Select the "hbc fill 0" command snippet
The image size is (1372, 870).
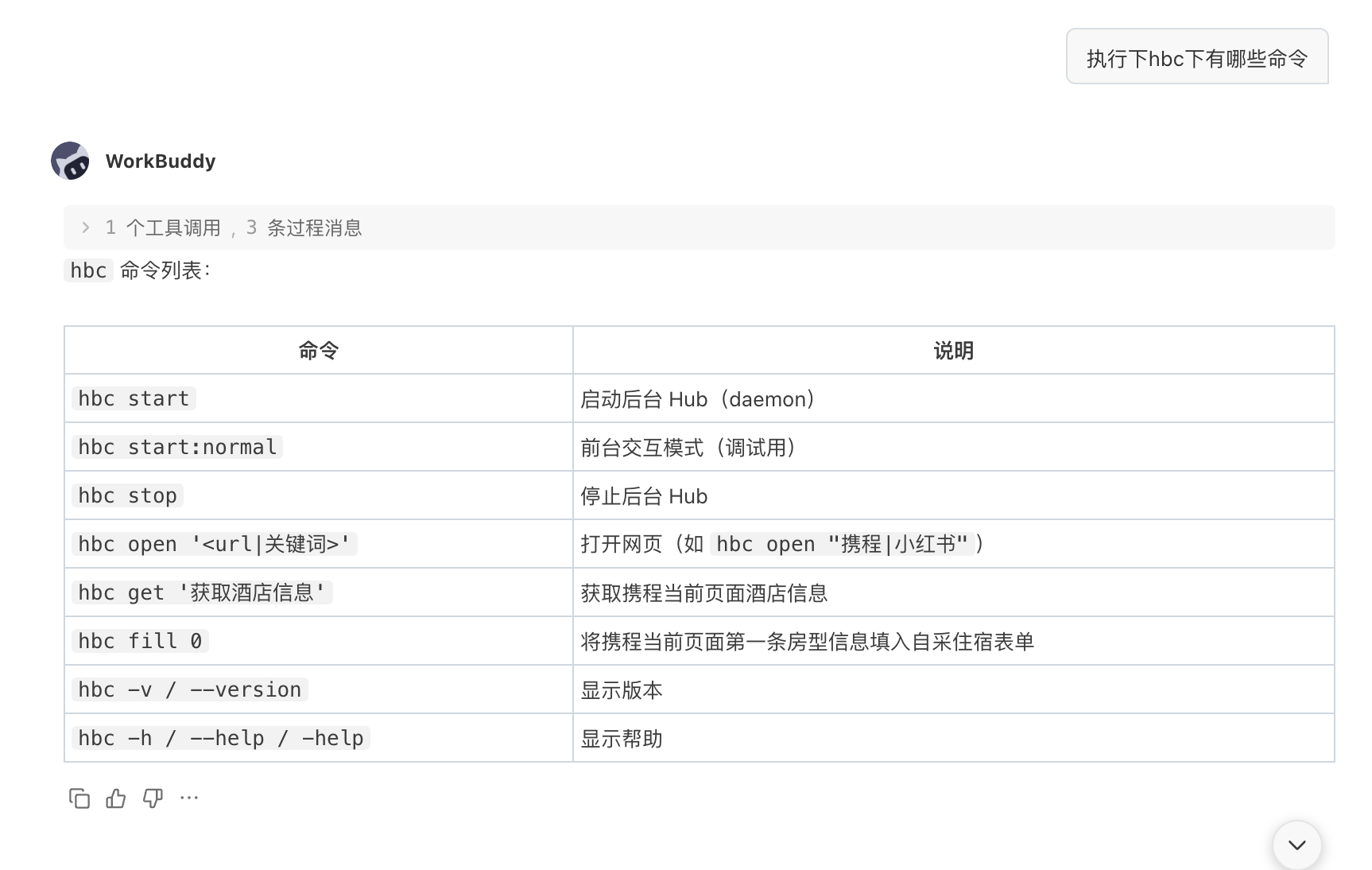(139, 640)
